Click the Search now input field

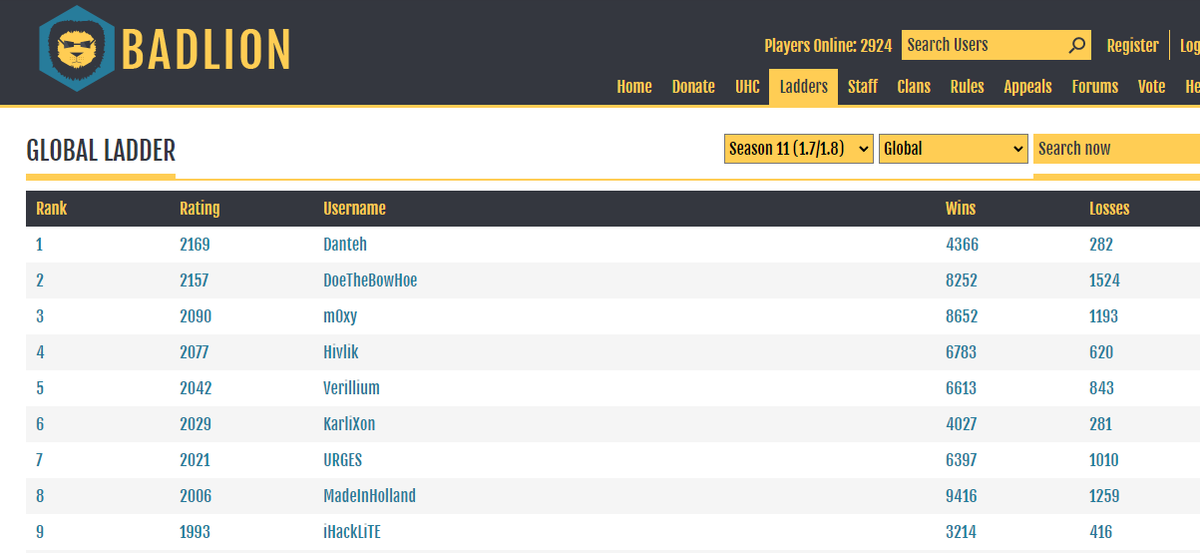coord(1116,148)
